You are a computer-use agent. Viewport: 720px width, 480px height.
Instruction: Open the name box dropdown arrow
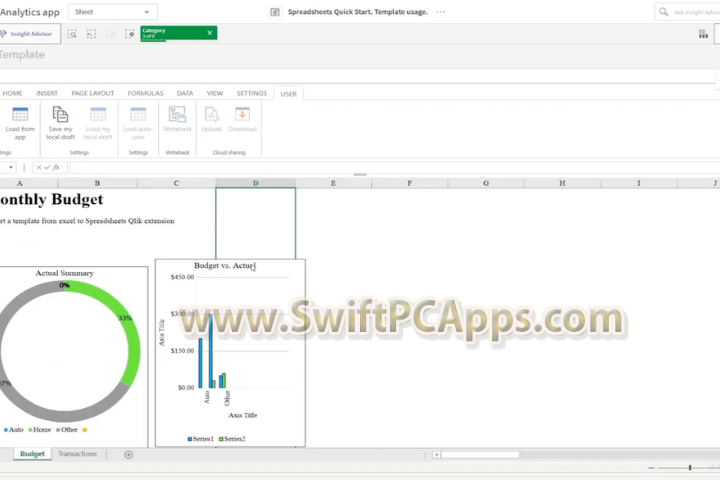click(11, 168)
